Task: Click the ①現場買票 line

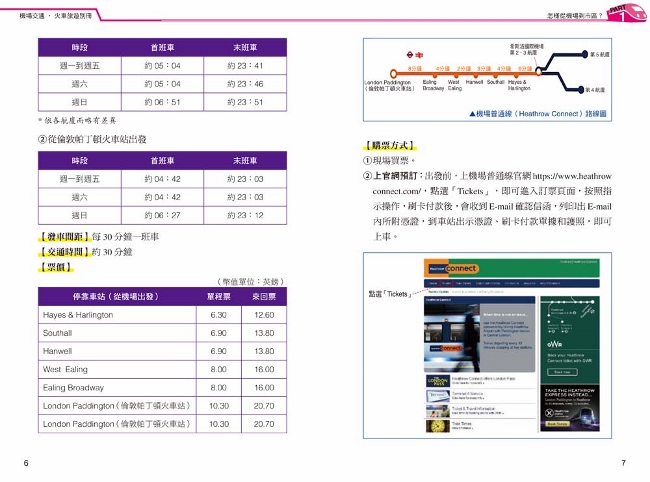Action: point(389,160)
